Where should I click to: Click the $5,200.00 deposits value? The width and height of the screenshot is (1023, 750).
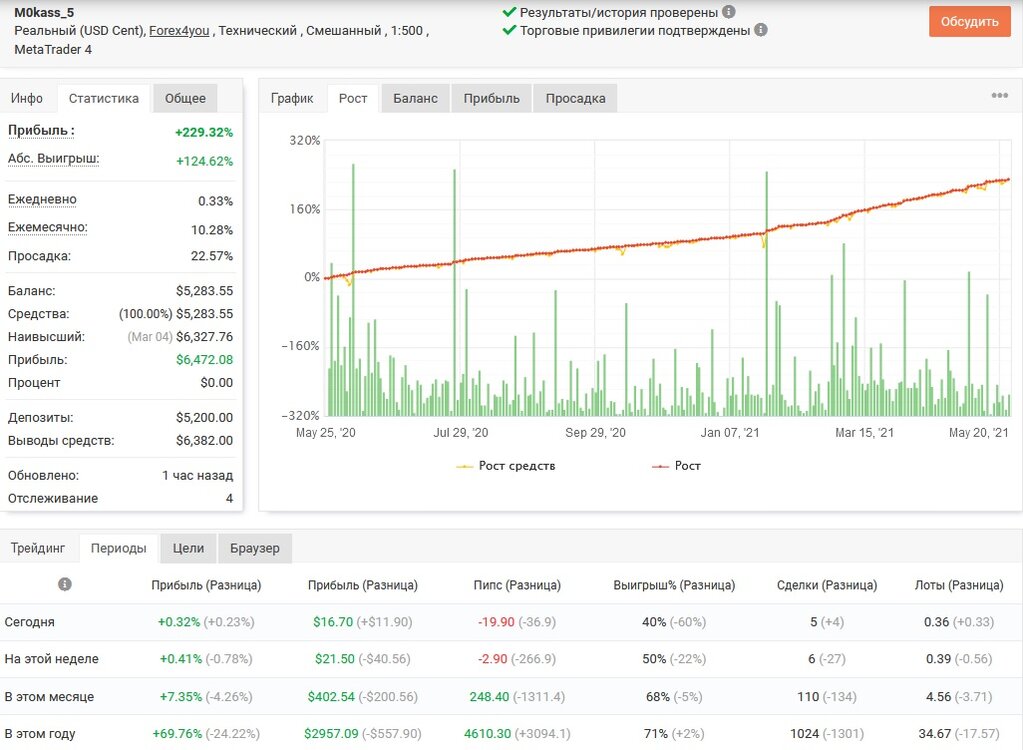[x=204, y=417]
